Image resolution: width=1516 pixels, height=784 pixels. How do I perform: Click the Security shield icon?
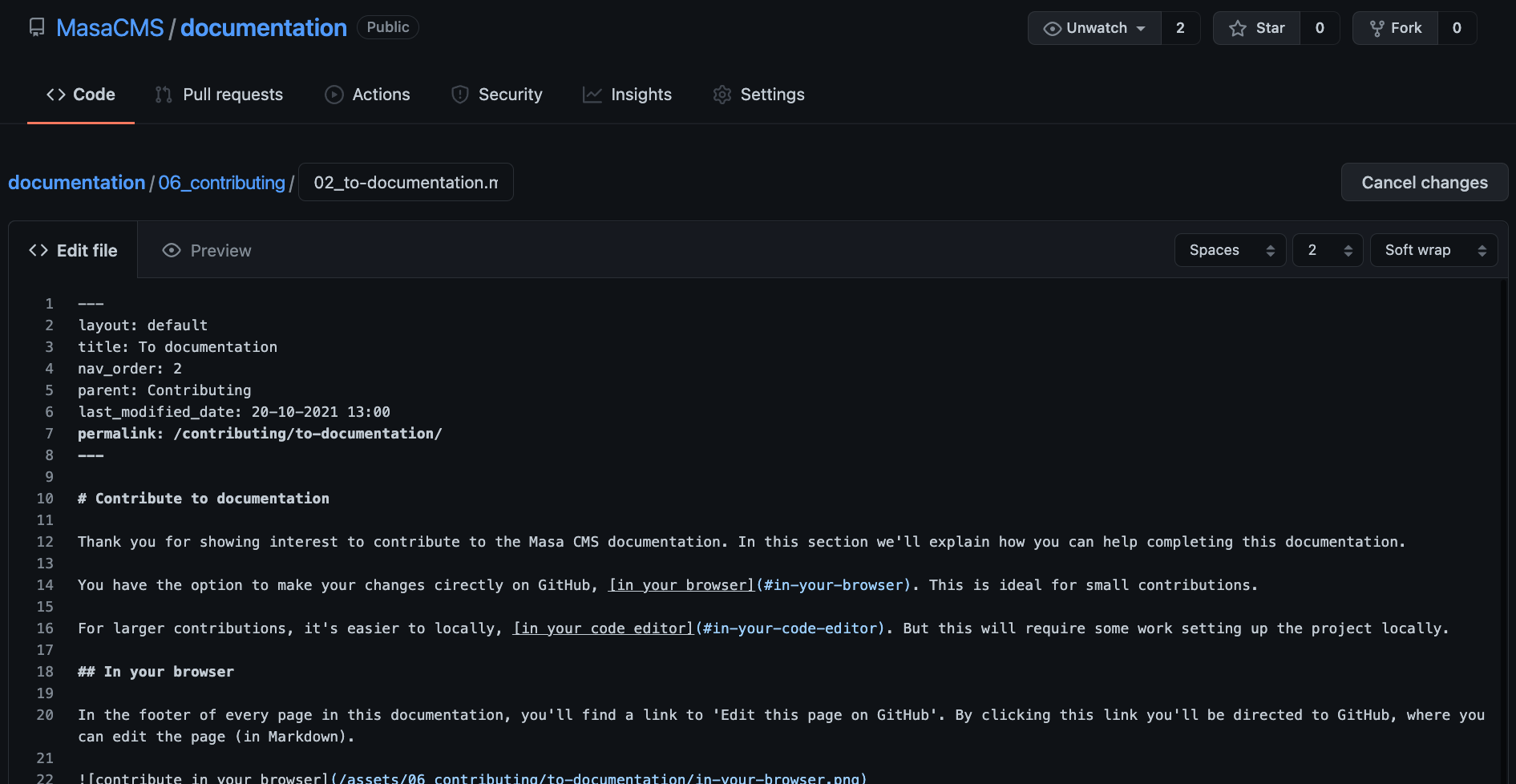pyautogui.click(x=460, y=95)
